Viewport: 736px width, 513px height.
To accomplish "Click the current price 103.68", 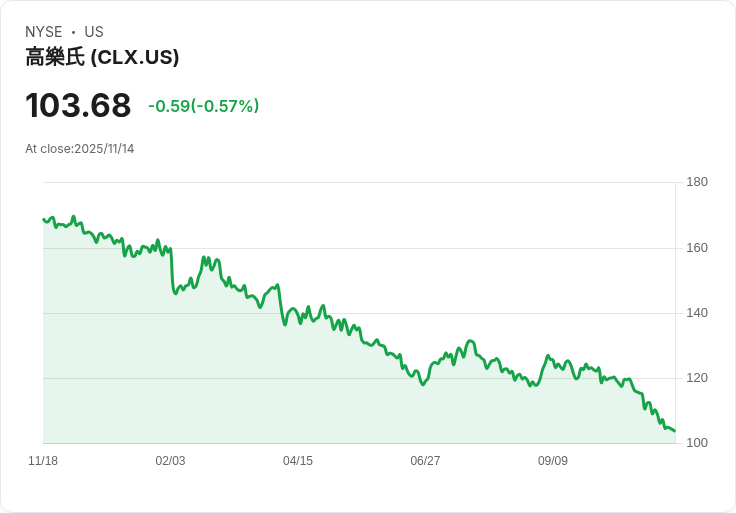I will [78, 105].
